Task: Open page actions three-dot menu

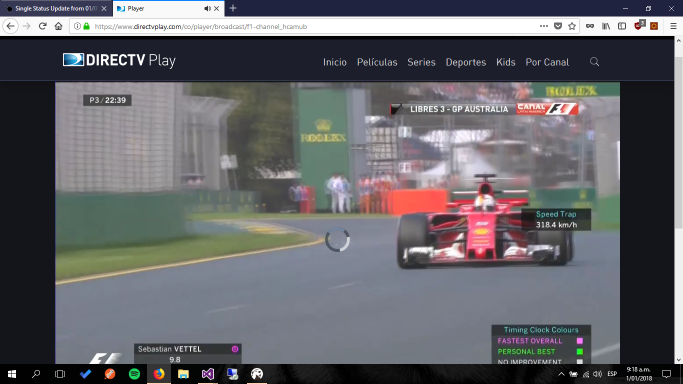Action: click(544, 26)
